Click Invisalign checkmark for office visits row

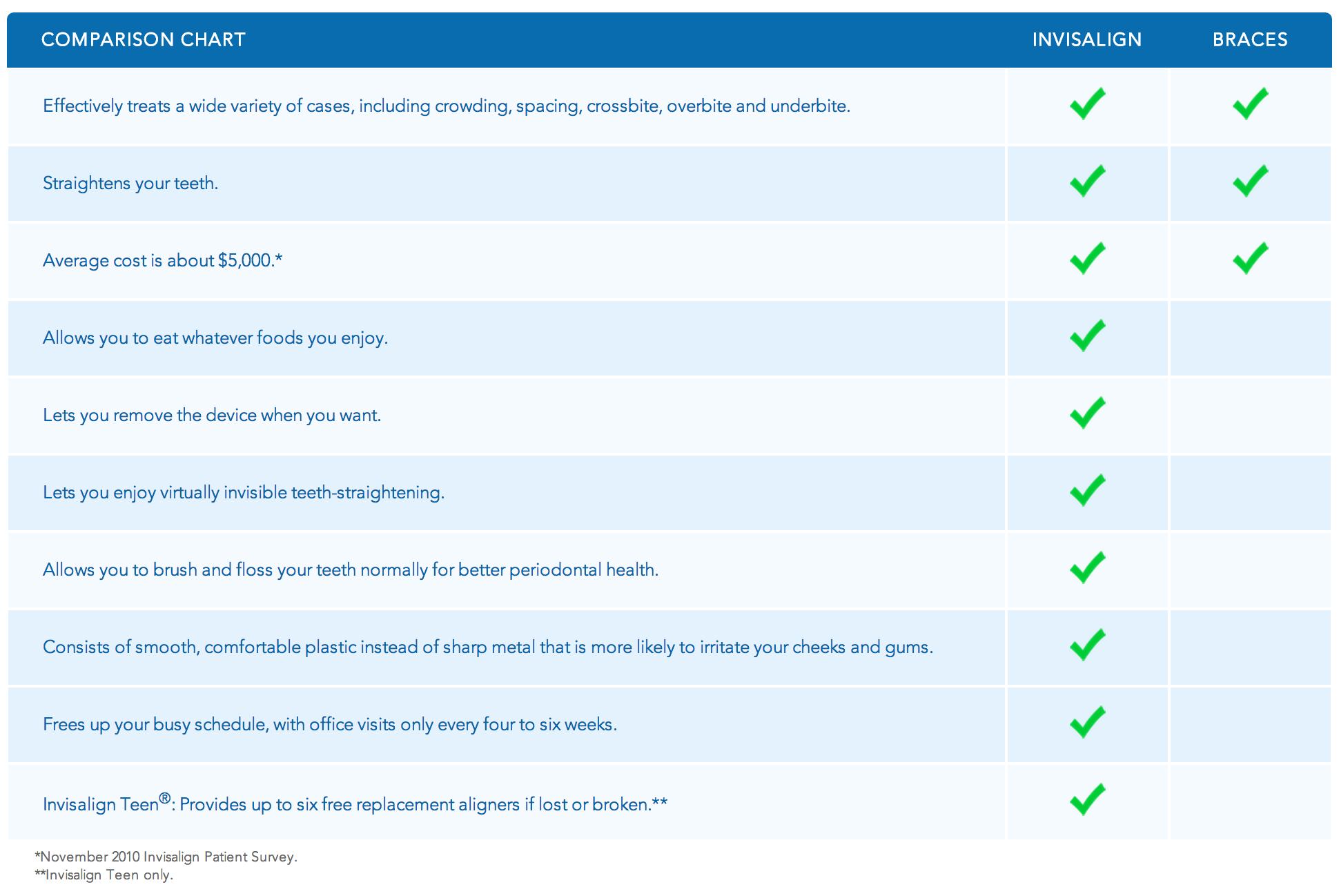1087,723
